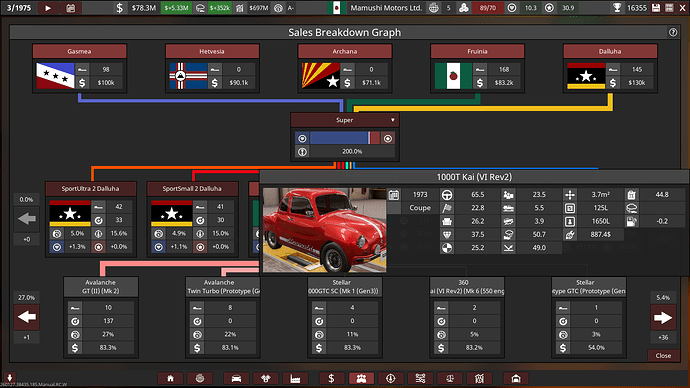
Task: Open the car designer tab in bottom bar
Action: (236, 378)
